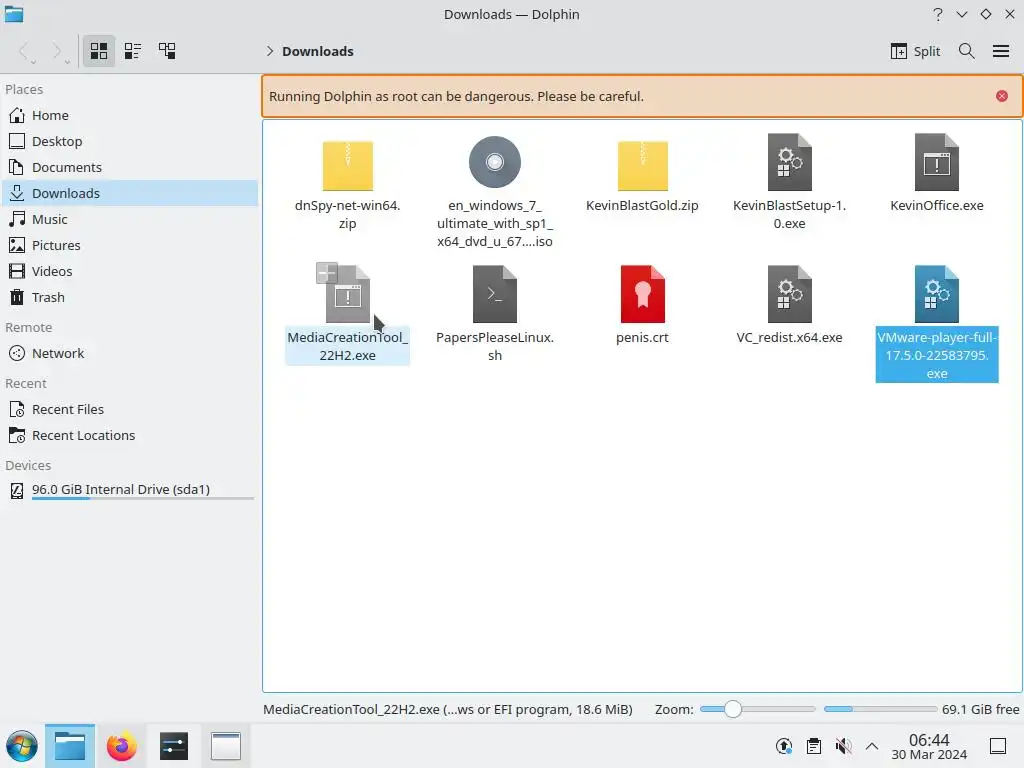Select dnSpy-net-win64.zip archive icon

(x=347, y=165)
